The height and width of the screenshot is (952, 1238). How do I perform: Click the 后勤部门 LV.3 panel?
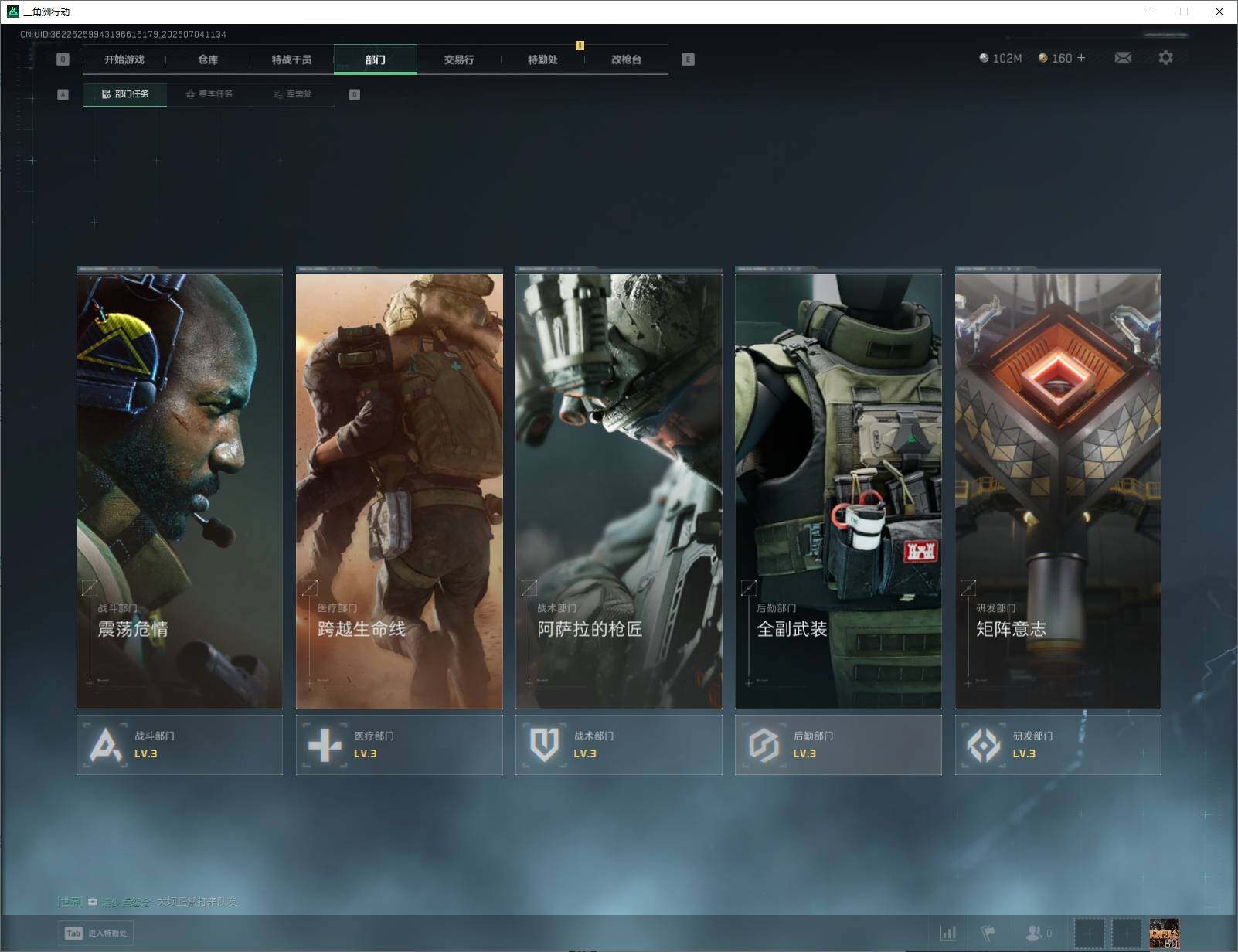point(838,745)
